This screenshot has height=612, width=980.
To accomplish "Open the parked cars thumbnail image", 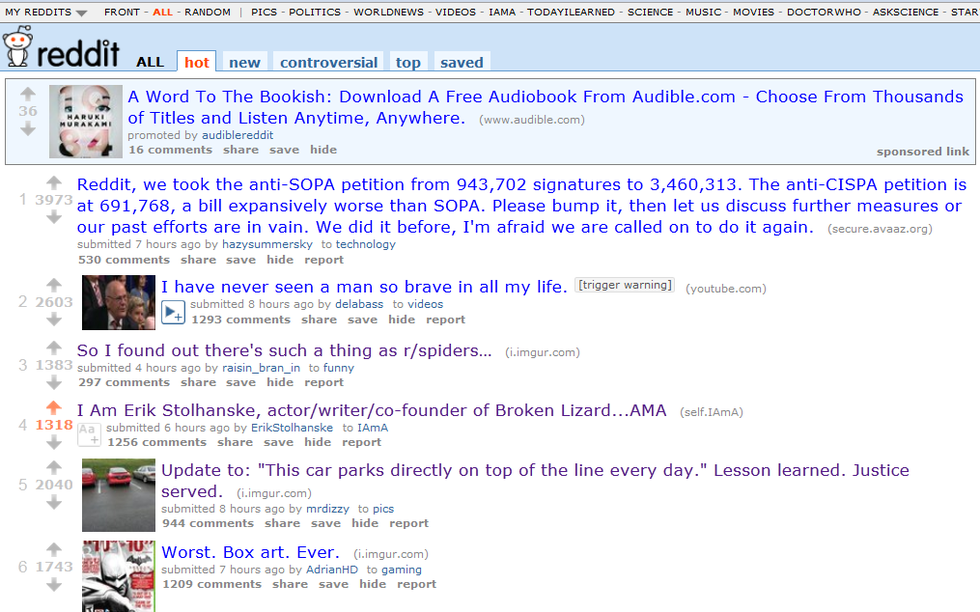I will 118,495.
